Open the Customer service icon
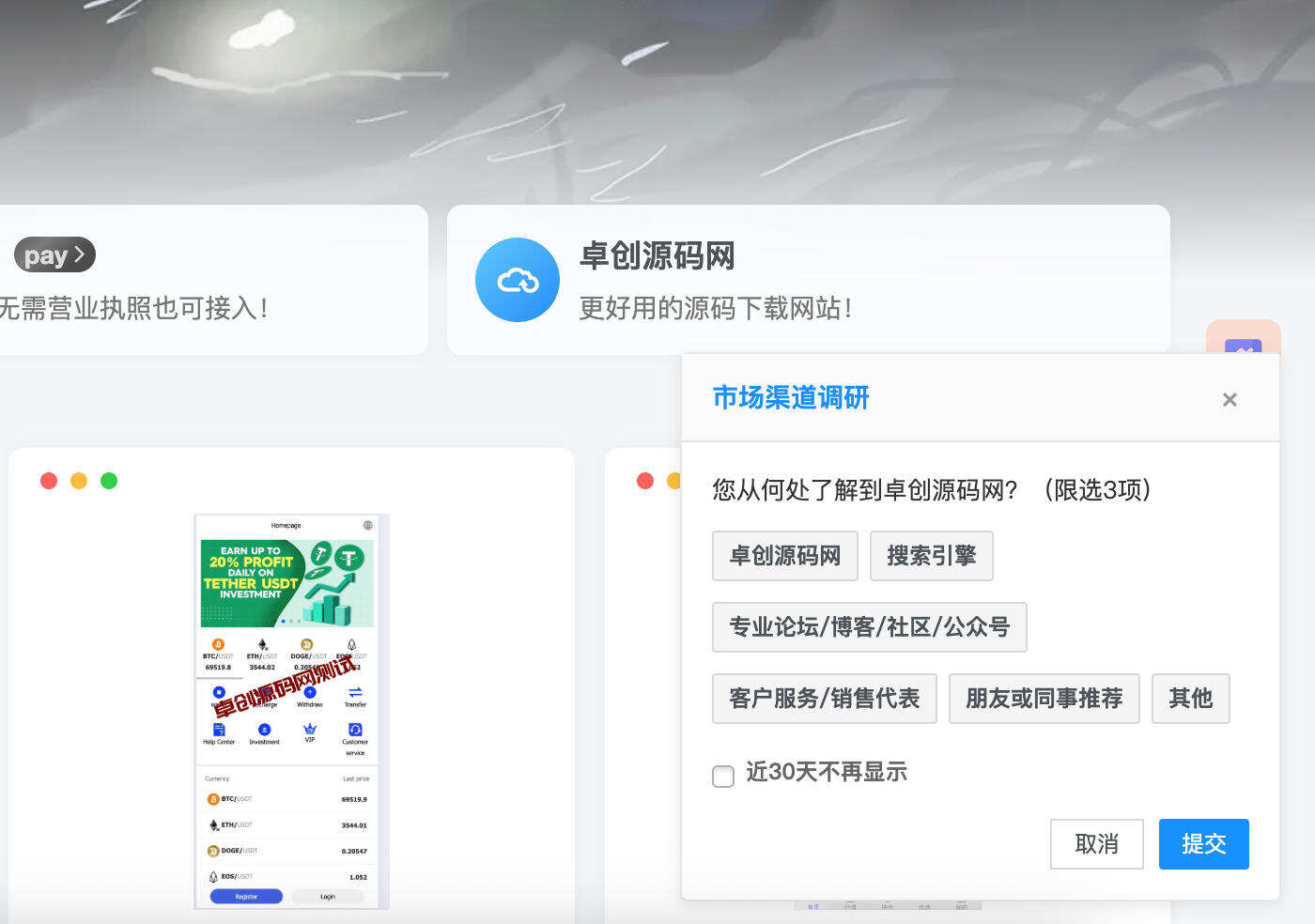This screenshot has width=1315, height=924. [x=354, y=730]
